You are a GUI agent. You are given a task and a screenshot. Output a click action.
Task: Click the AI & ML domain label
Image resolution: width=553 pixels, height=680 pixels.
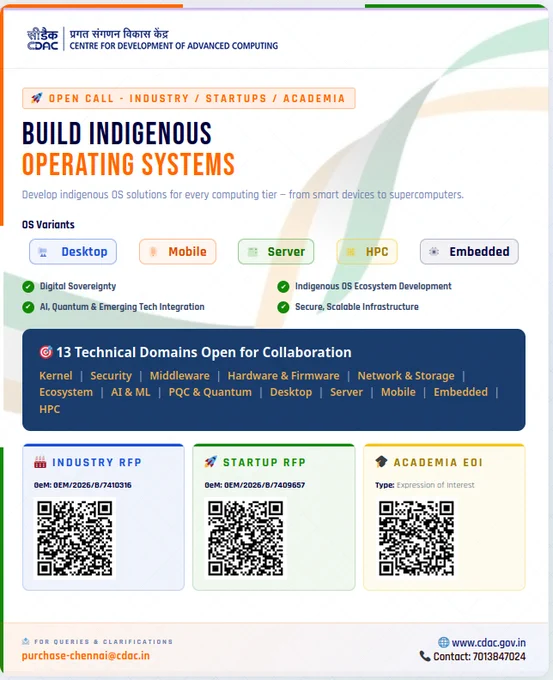131,392
